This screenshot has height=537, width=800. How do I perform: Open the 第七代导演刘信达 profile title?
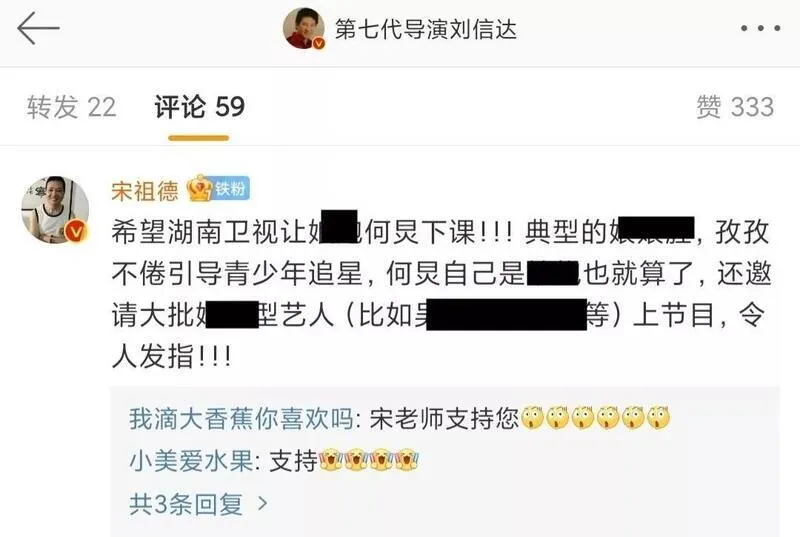point(426,29)
